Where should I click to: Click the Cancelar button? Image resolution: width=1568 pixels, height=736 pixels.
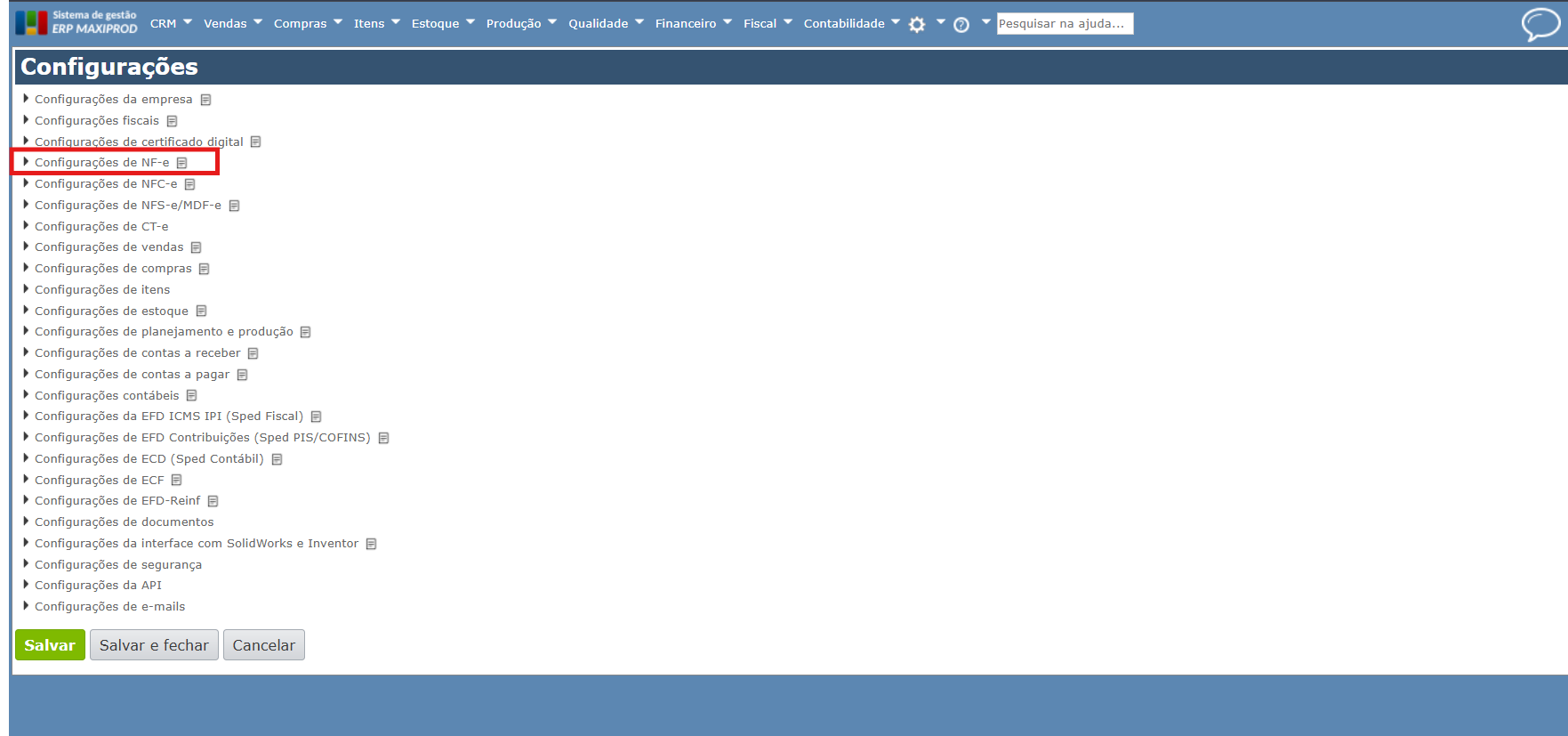(264, 645)
